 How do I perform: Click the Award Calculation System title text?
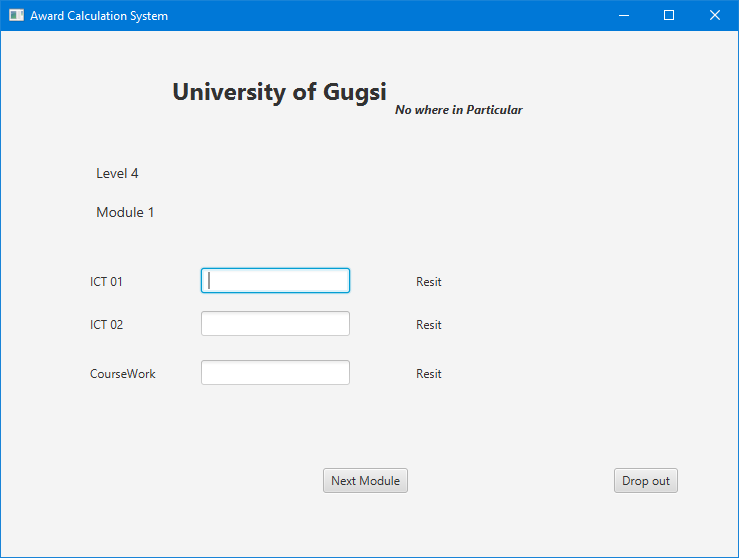[x=99, y=16]
